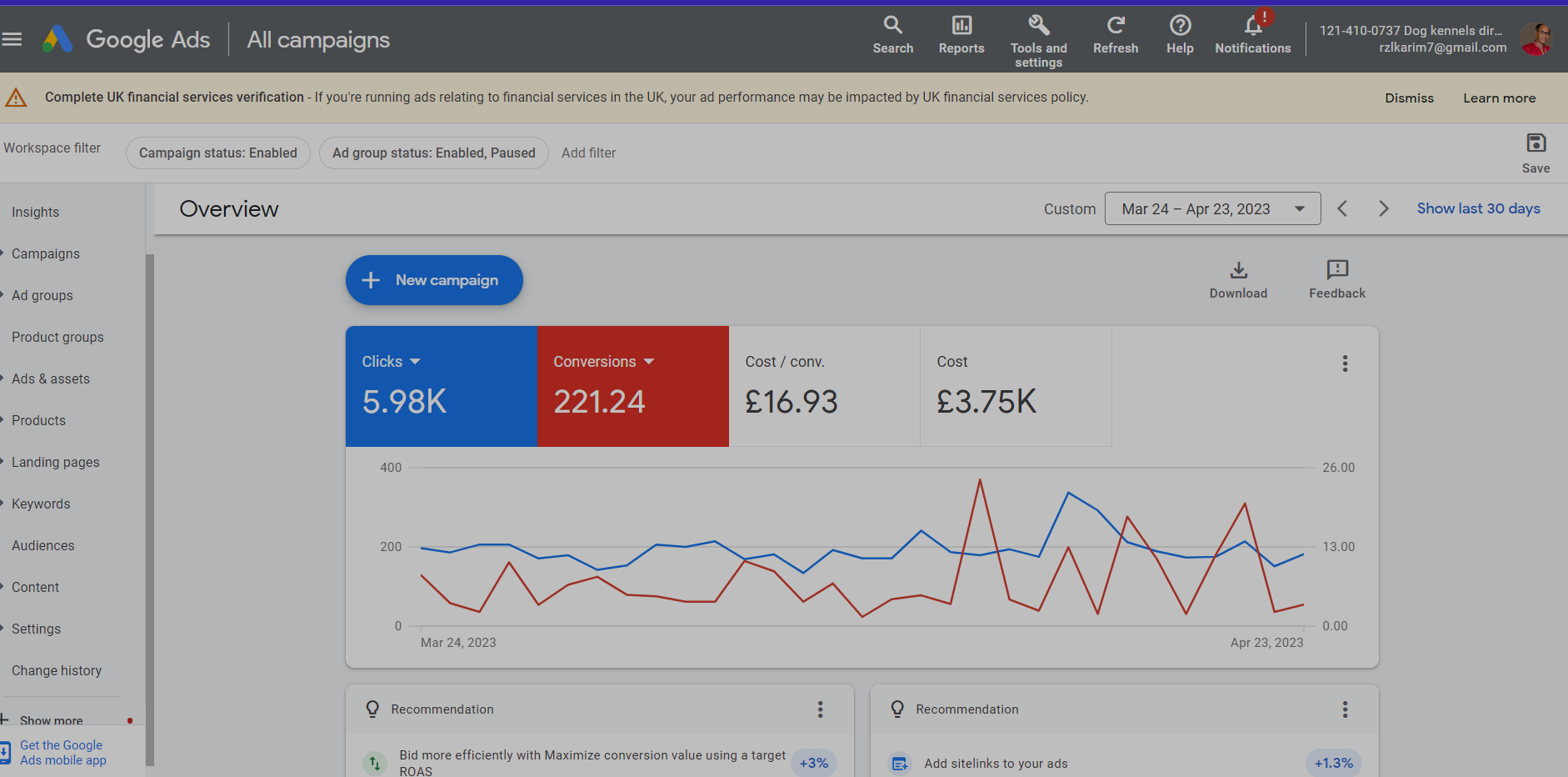Open the Feedback icon
Viewport: 1568px width, 777px height.
pyautogui.click(x=1337, y=271)
